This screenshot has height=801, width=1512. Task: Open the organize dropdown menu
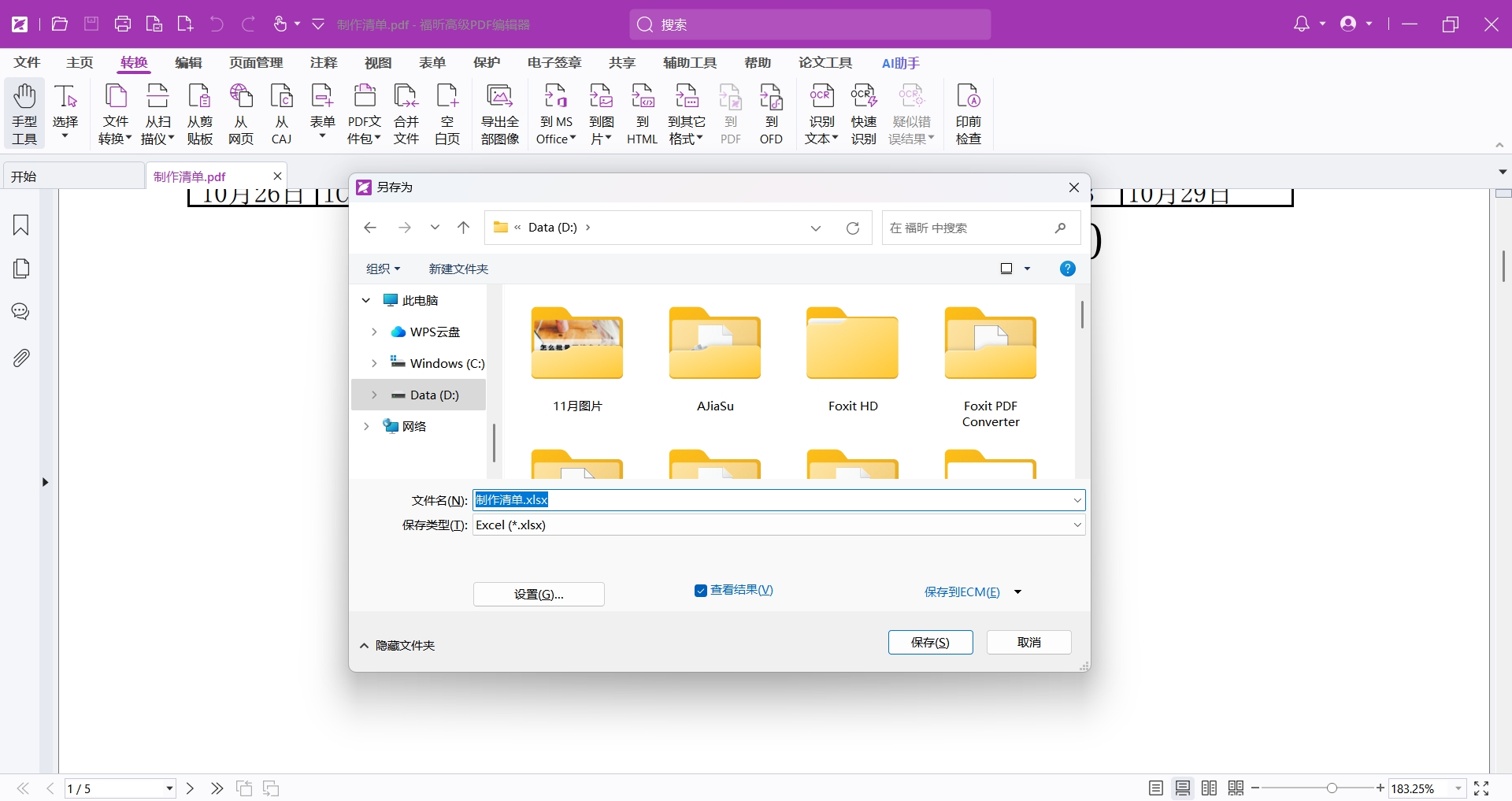coord(383,269)
